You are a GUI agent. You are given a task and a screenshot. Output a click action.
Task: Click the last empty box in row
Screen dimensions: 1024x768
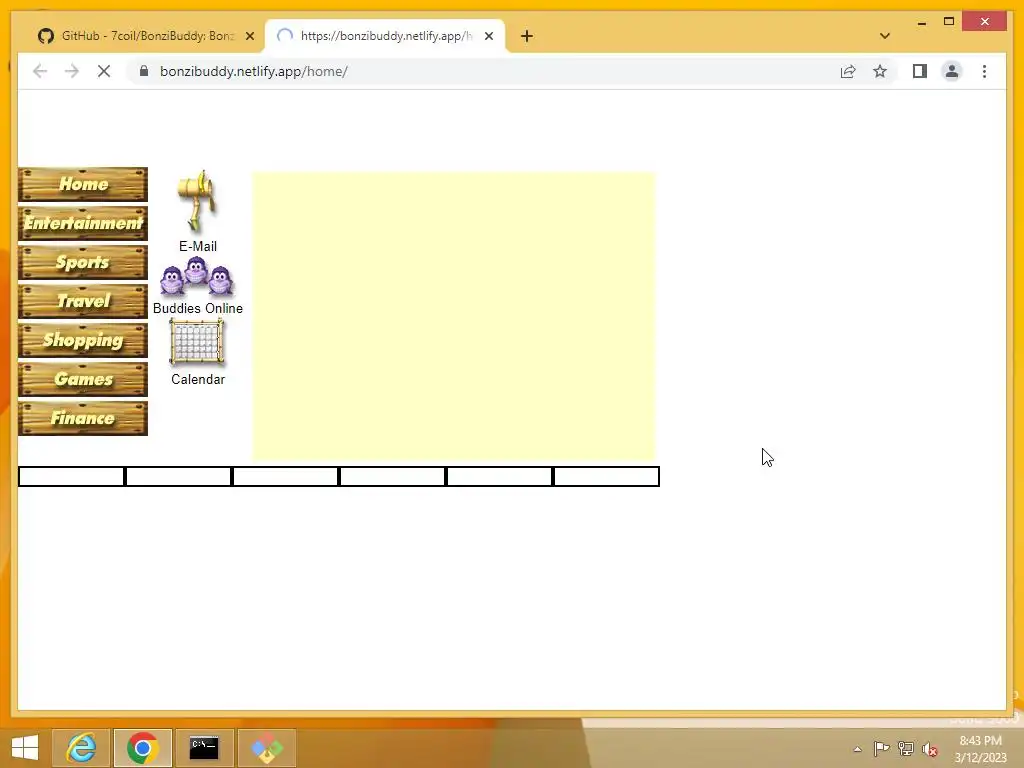point(607,476)
